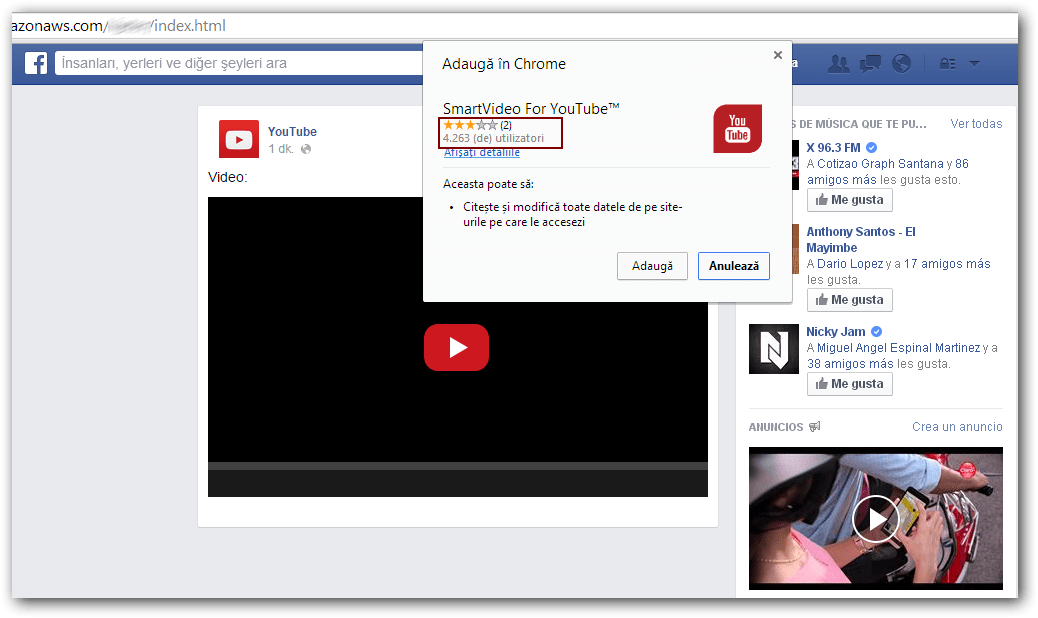Open the friend requests icon
The height and width of the screenshot is (618, 1038).
pyautogui.click(x=839, y=64)
